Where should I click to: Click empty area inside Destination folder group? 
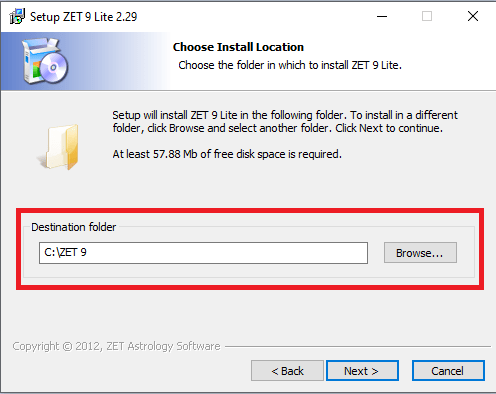(233, 271)
